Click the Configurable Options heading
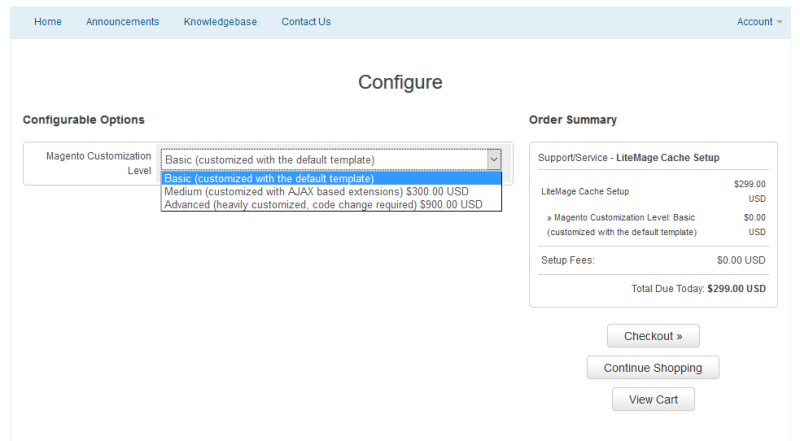Screen dimensions: 800x441 84,120
